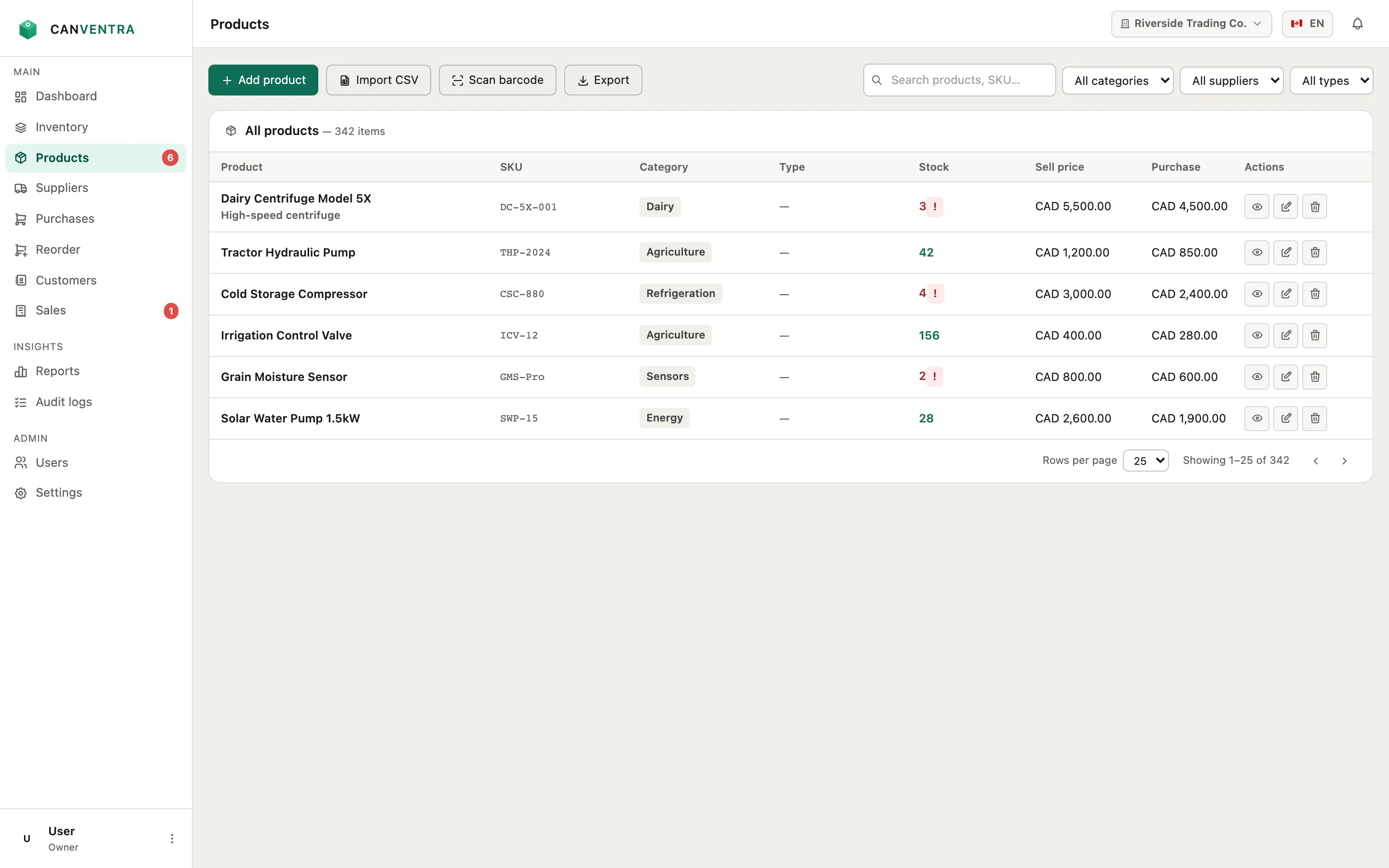
Task: Click SKU DC-5X-001 cell
Action: pyautogui.click(x=528, y=207)
